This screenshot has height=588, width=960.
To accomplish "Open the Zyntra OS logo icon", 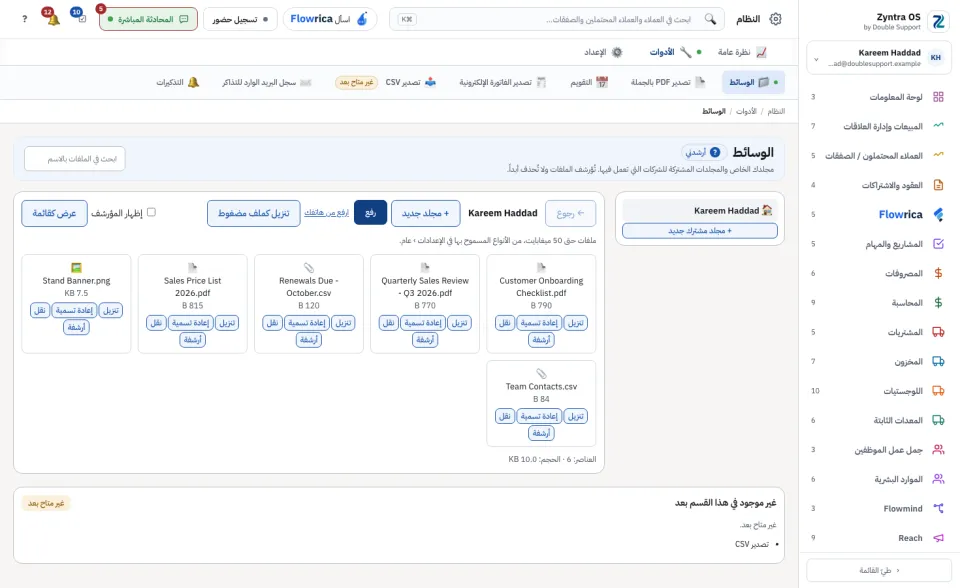I will coord(938,22).
